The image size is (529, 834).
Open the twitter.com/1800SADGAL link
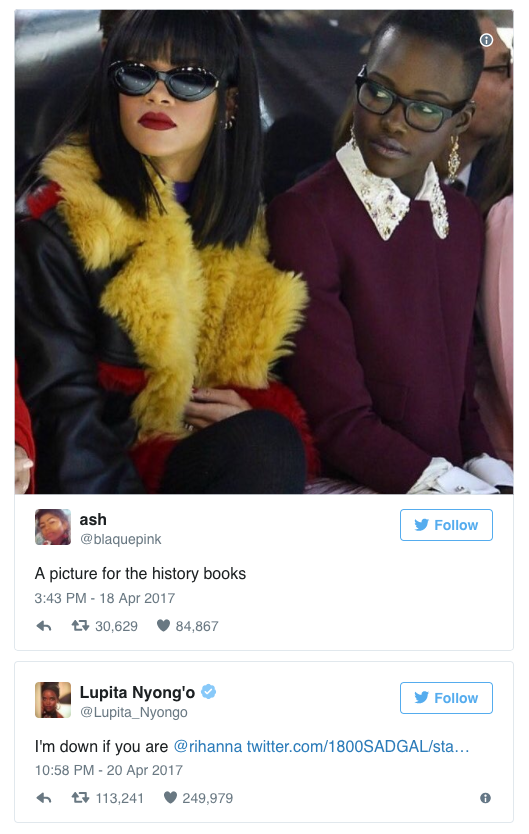click(358, 746)
